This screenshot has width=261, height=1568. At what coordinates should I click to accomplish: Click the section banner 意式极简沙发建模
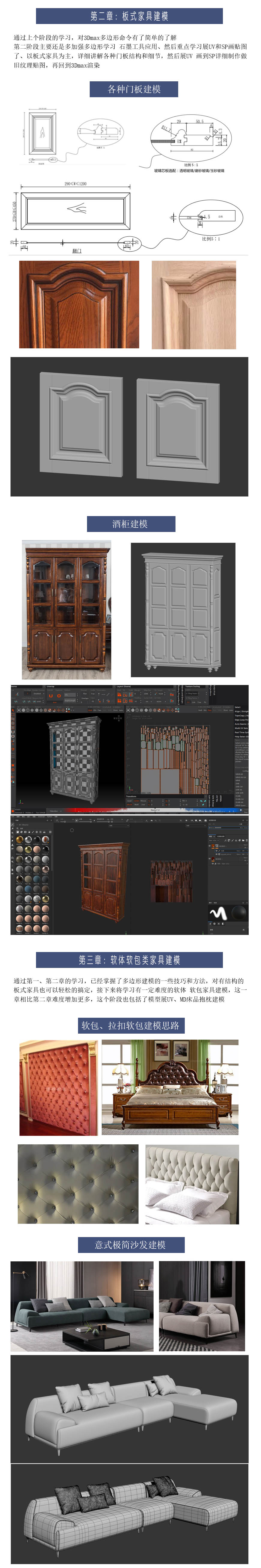click(131, 1245)
